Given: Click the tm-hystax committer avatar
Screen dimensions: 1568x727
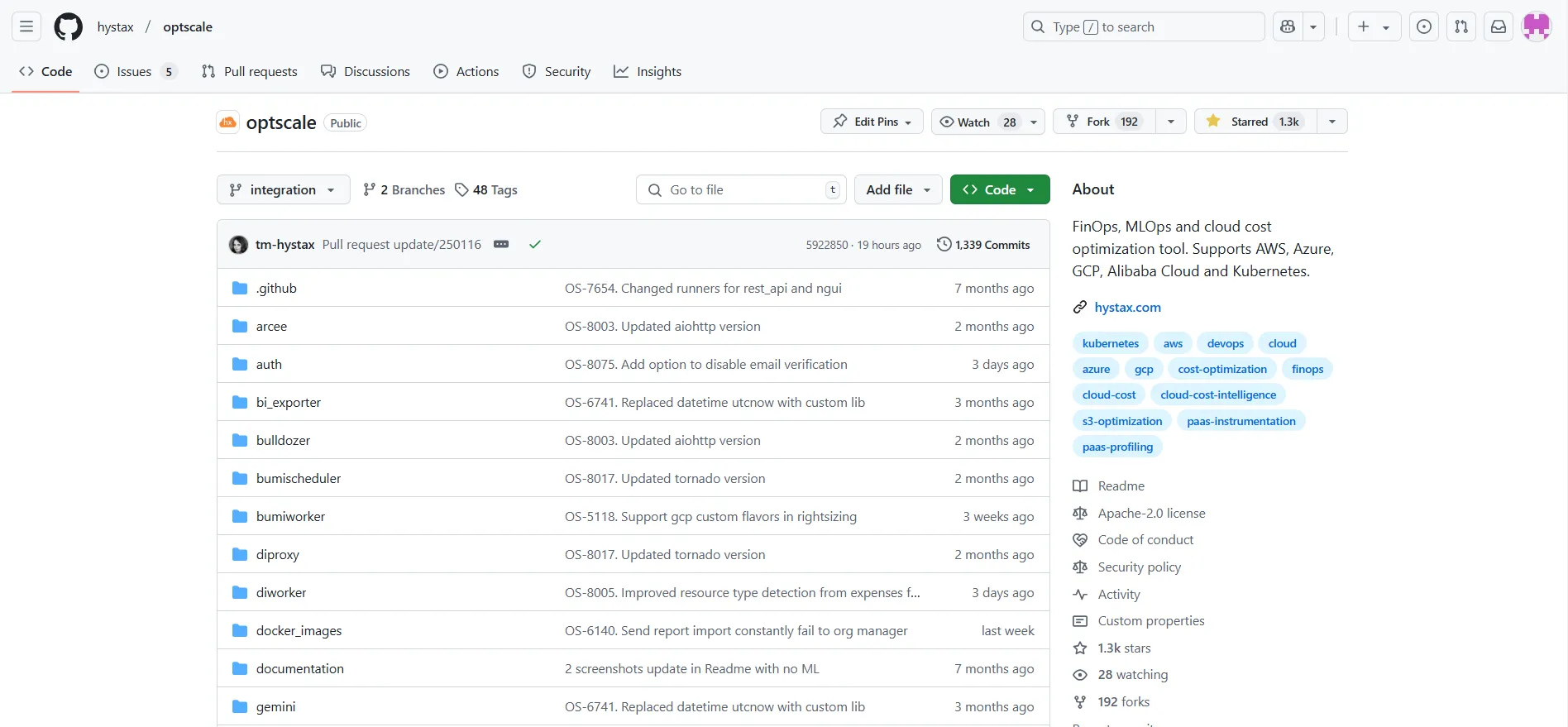Looking at the screenshot, I should click(x=238, y=245).
